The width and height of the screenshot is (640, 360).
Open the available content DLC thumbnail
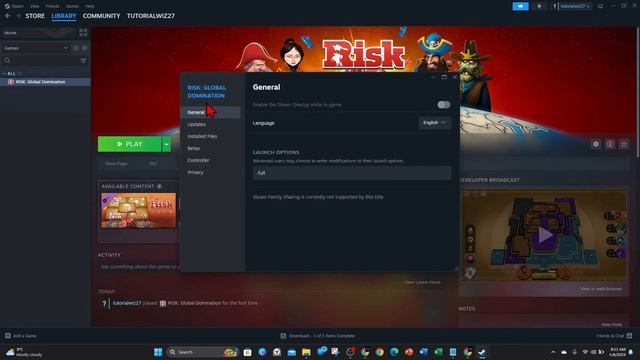pyautogui.click(x=139, y=211)
